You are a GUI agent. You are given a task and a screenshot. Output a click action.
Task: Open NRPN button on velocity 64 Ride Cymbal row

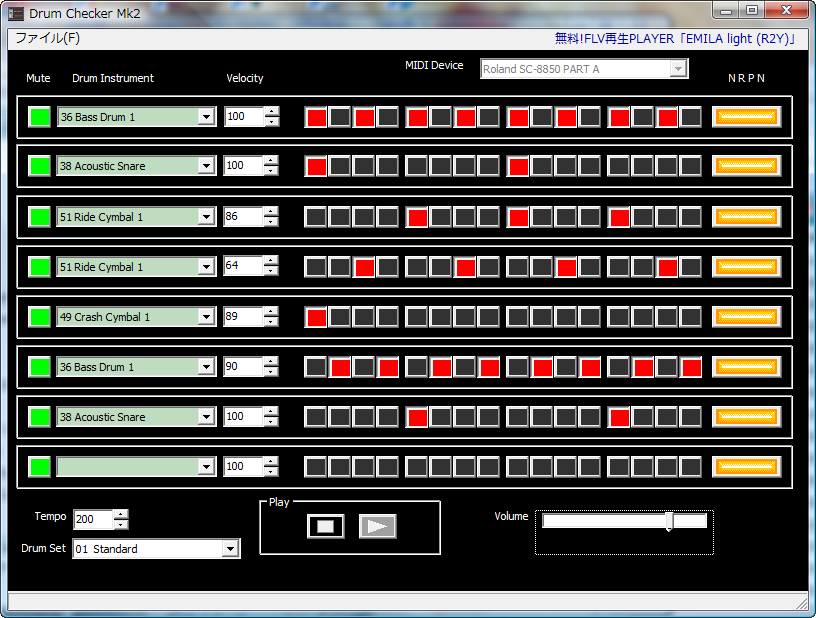[x=746, y=267]
